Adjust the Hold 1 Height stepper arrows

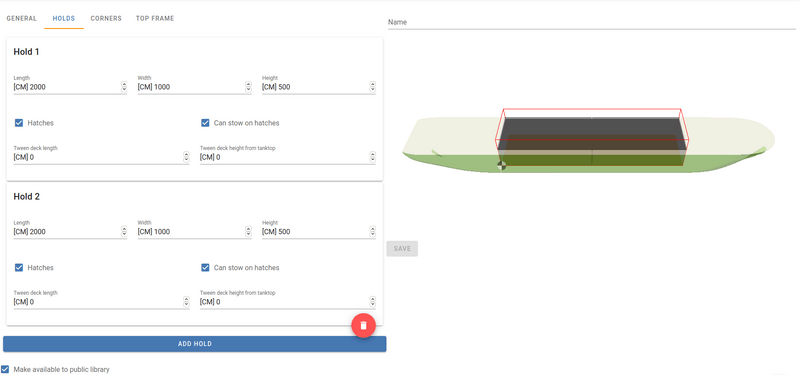(x=372, y=87)
